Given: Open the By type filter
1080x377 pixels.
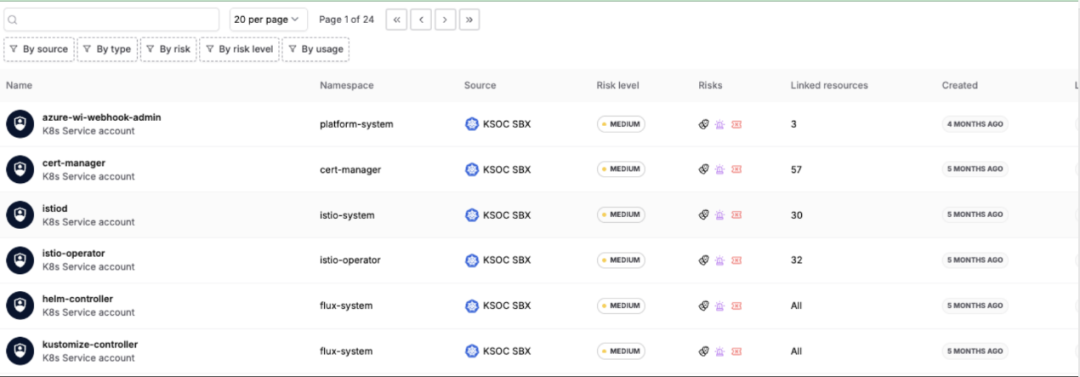Looking at the screenshot, I should (107, 50).
